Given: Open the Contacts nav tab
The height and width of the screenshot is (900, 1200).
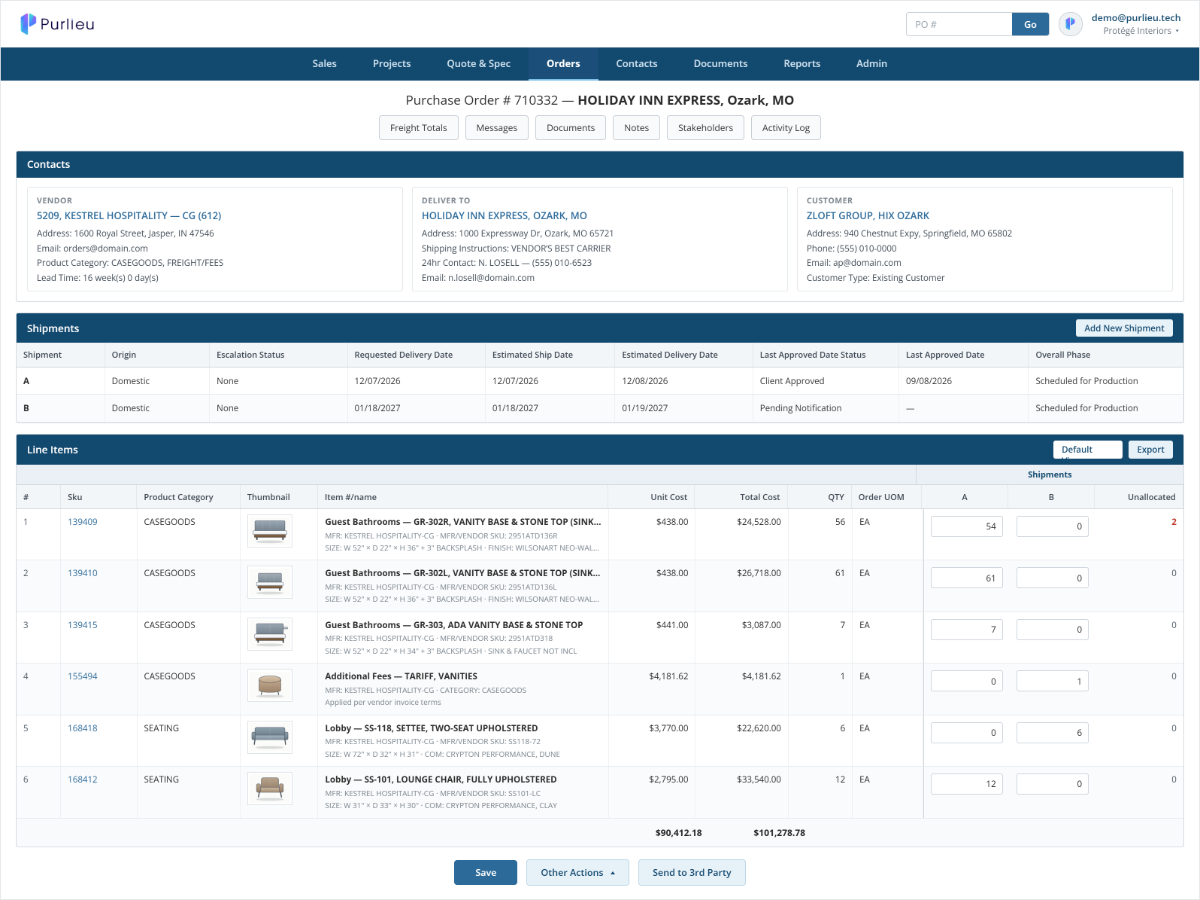Looking at the screenshot, I should (637, 64).
